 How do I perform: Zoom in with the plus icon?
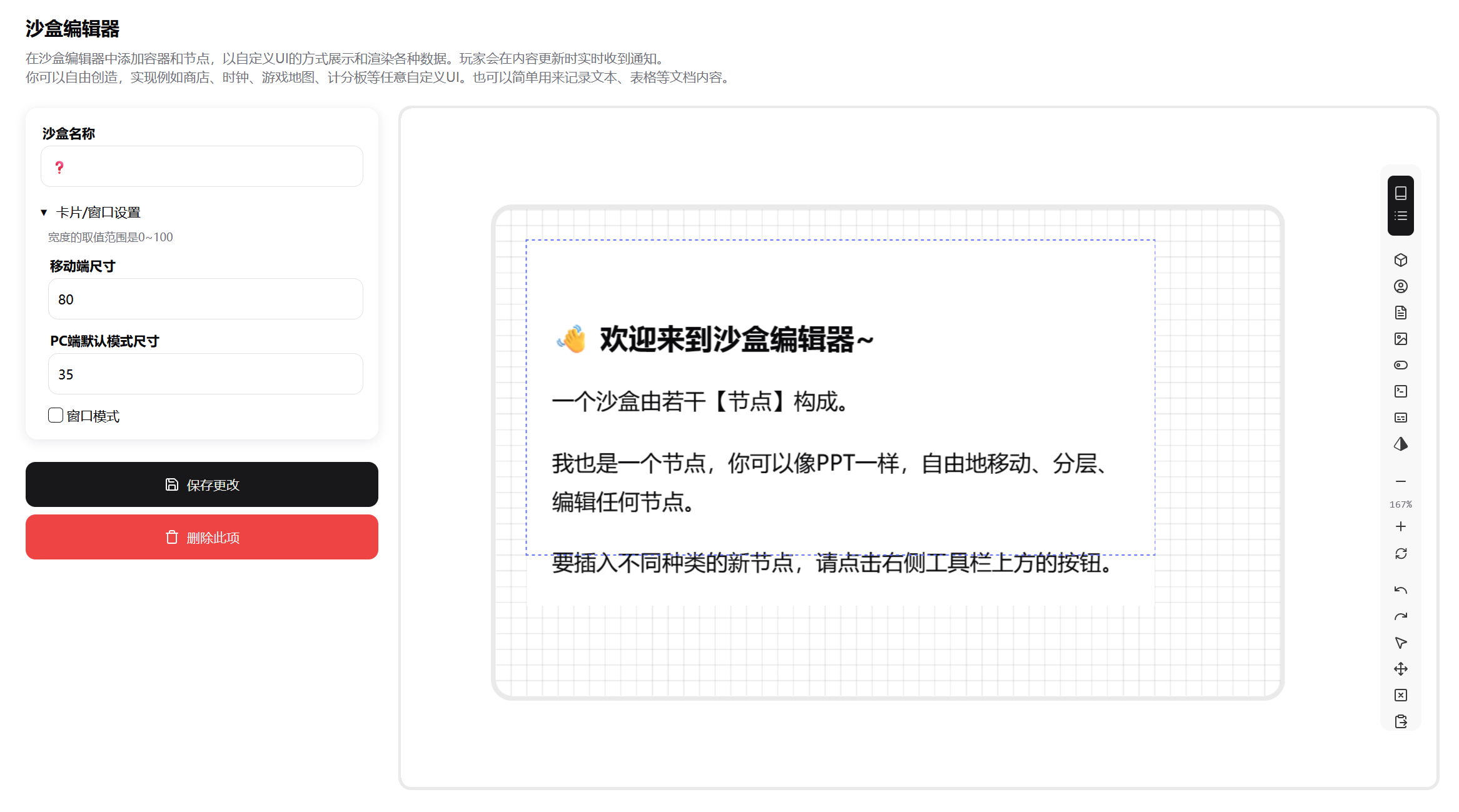click(1400, 526)
